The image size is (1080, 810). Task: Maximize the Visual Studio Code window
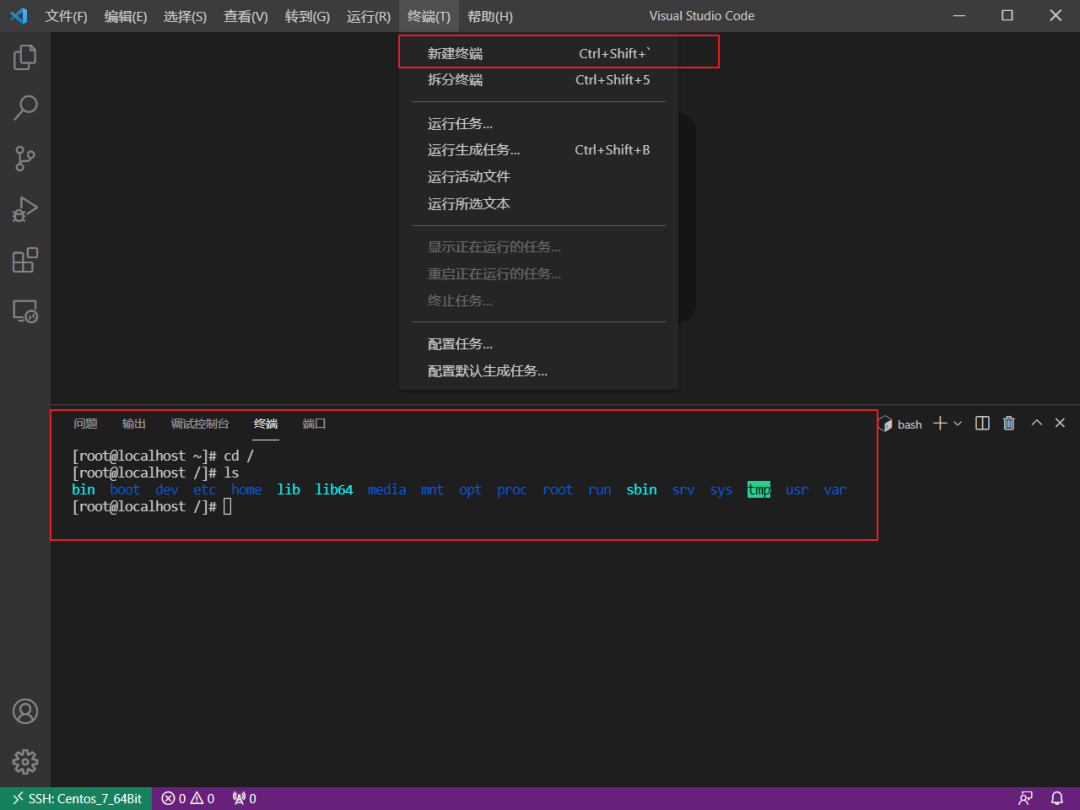1007,15
